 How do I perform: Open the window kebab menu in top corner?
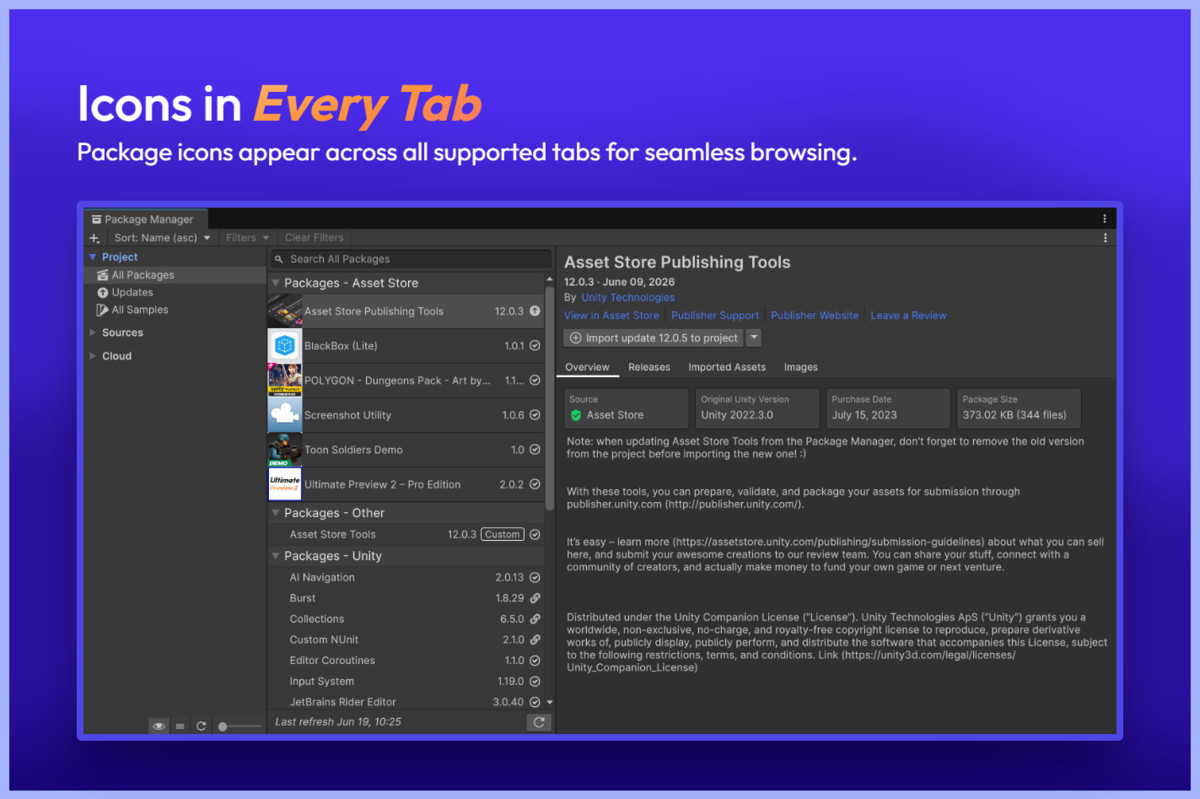[x=1105, y=219]
